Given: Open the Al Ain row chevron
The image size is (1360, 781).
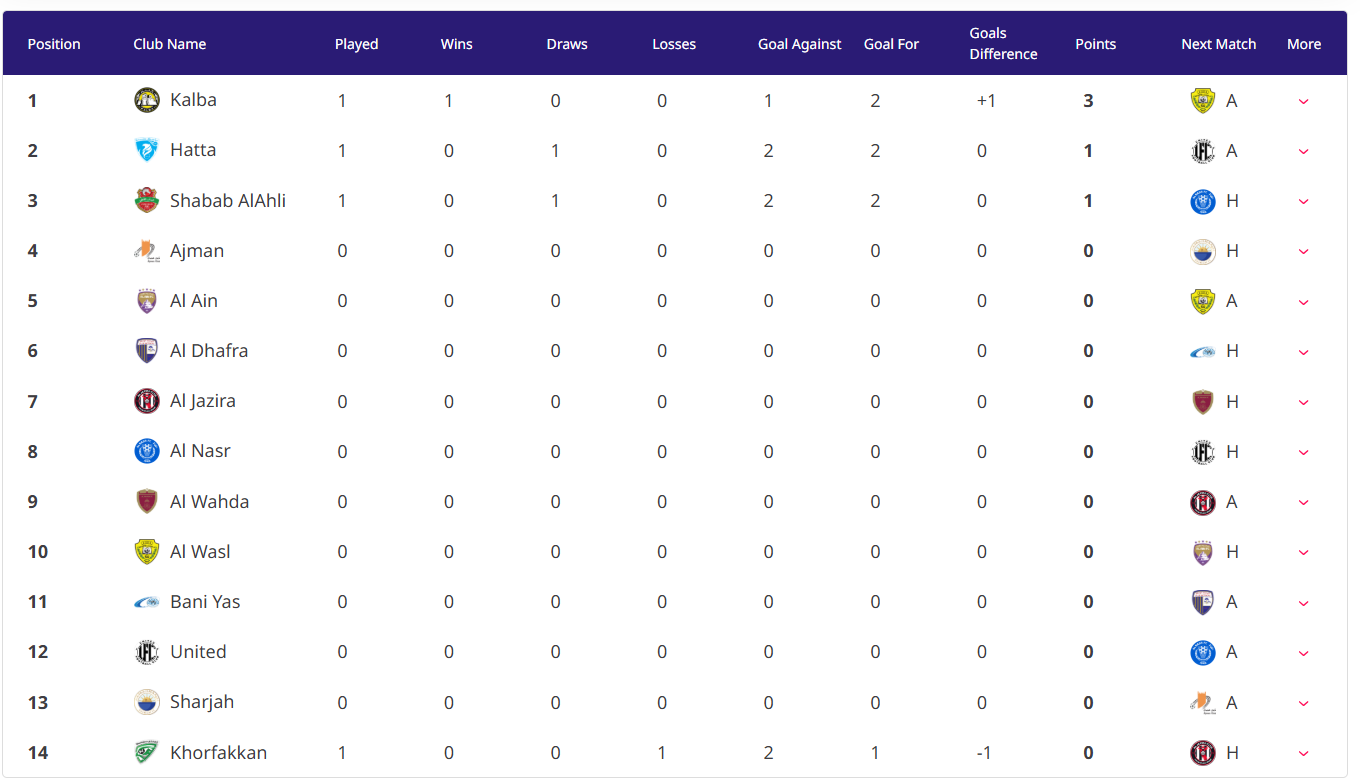Looking at the screenshot, I should [x=1303, y=302].
